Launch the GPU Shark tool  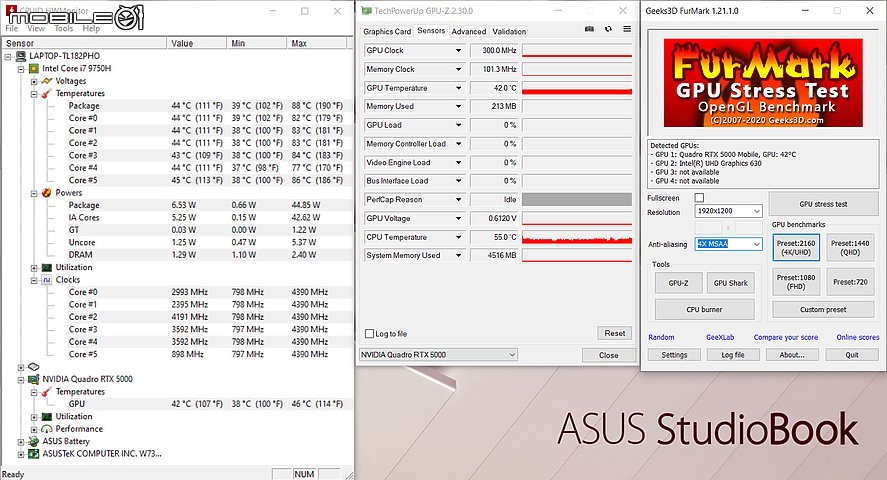click(730, 283)
